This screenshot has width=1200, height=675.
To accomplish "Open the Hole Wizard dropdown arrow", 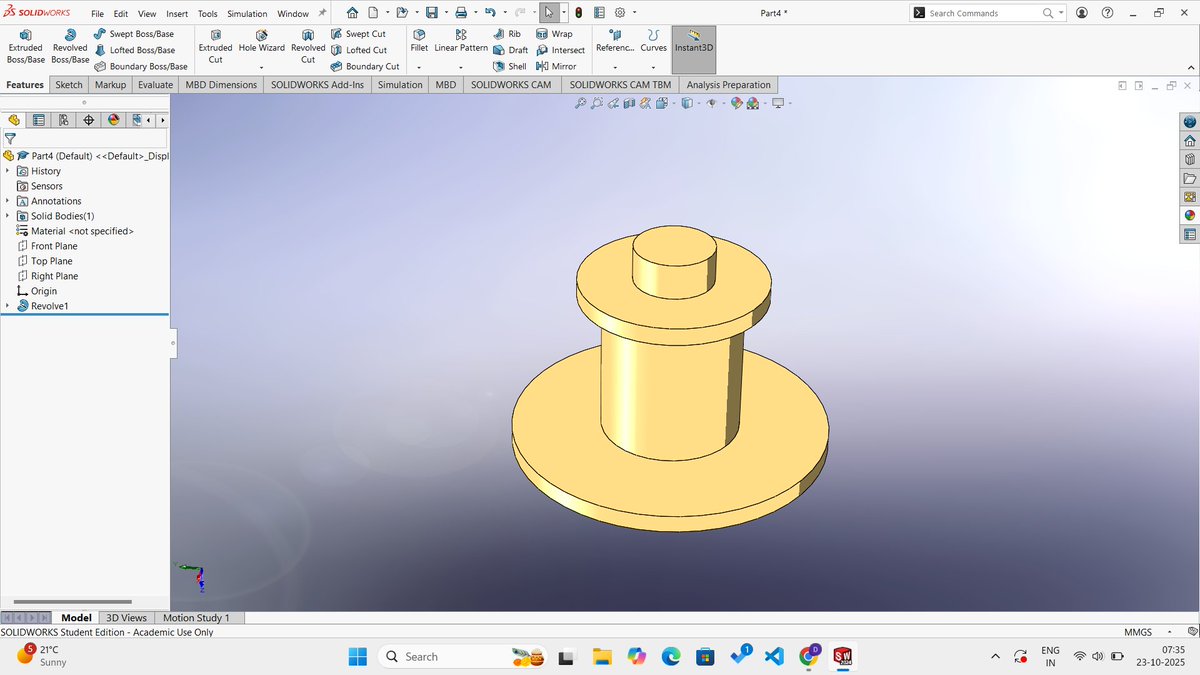I will [x=261, y=67].
